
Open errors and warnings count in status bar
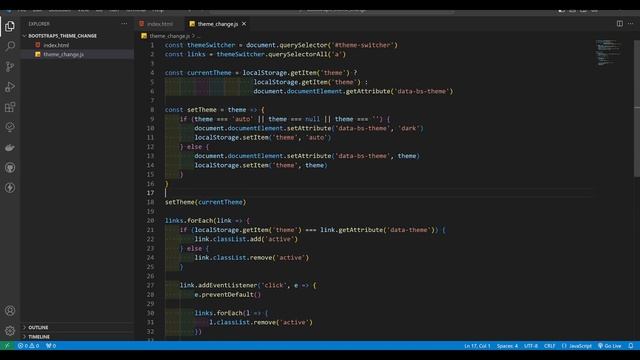(x=29, y=346)
